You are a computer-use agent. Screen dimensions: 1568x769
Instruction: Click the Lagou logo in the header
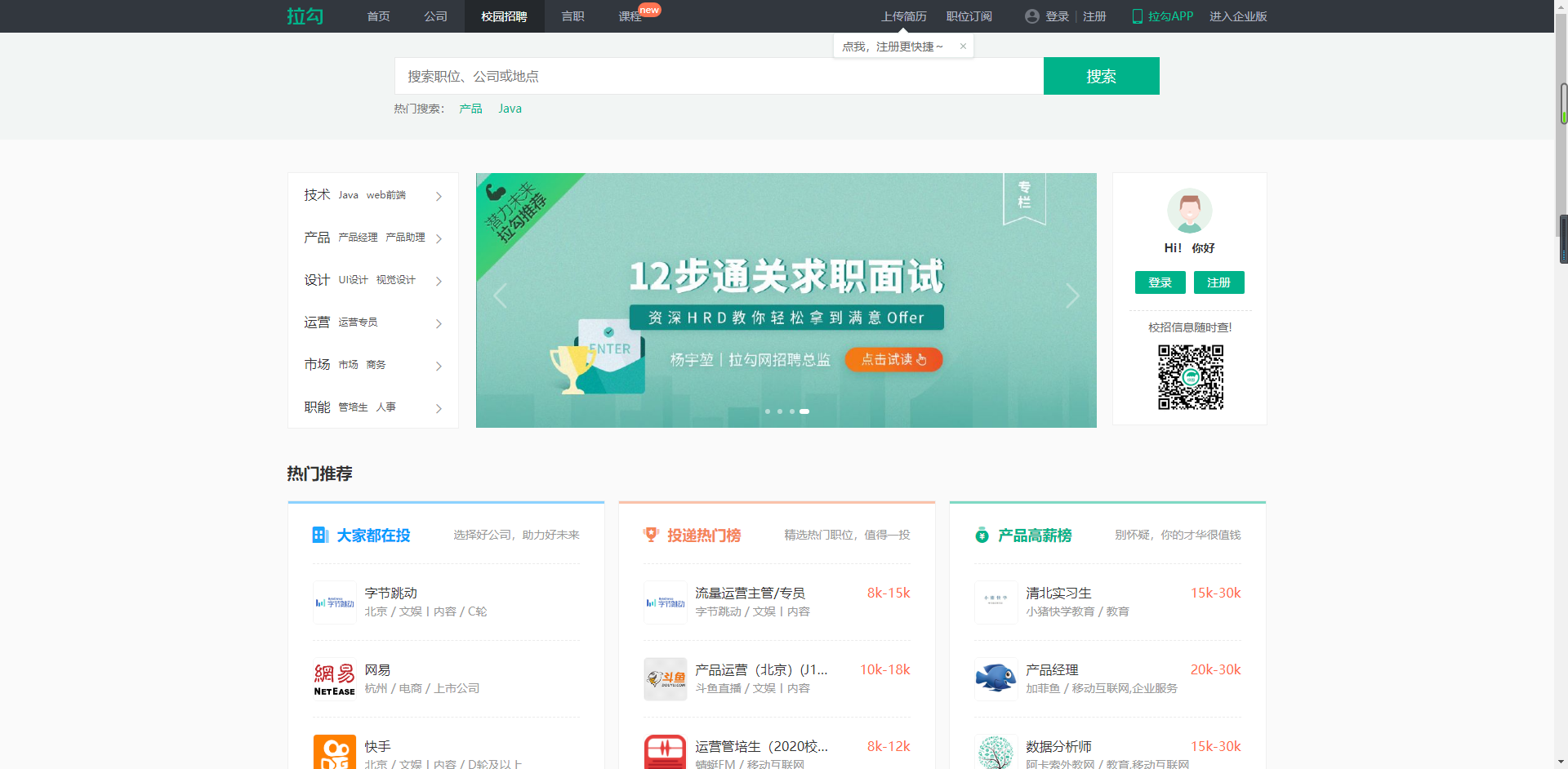coord(305,16)
